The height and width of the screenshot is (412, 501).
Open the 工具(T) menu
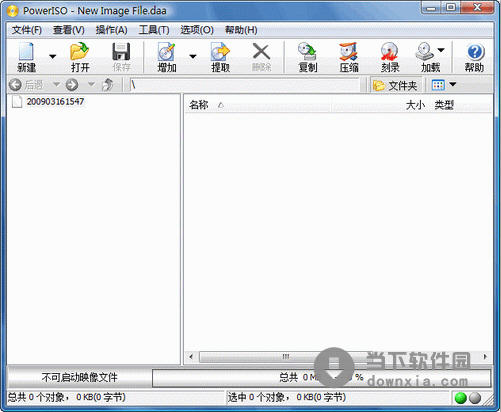point(154,30)
